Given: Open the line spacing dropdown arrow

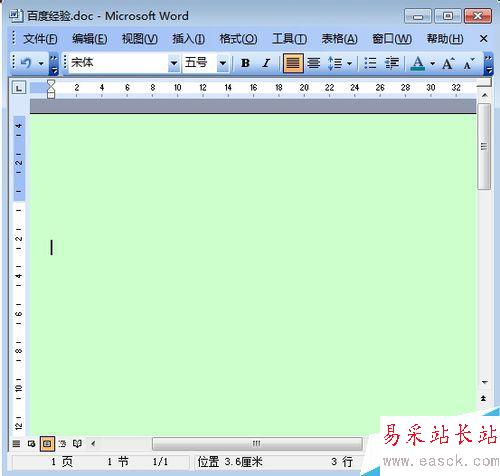Looking at the screenshot, I should pos(349,63).
